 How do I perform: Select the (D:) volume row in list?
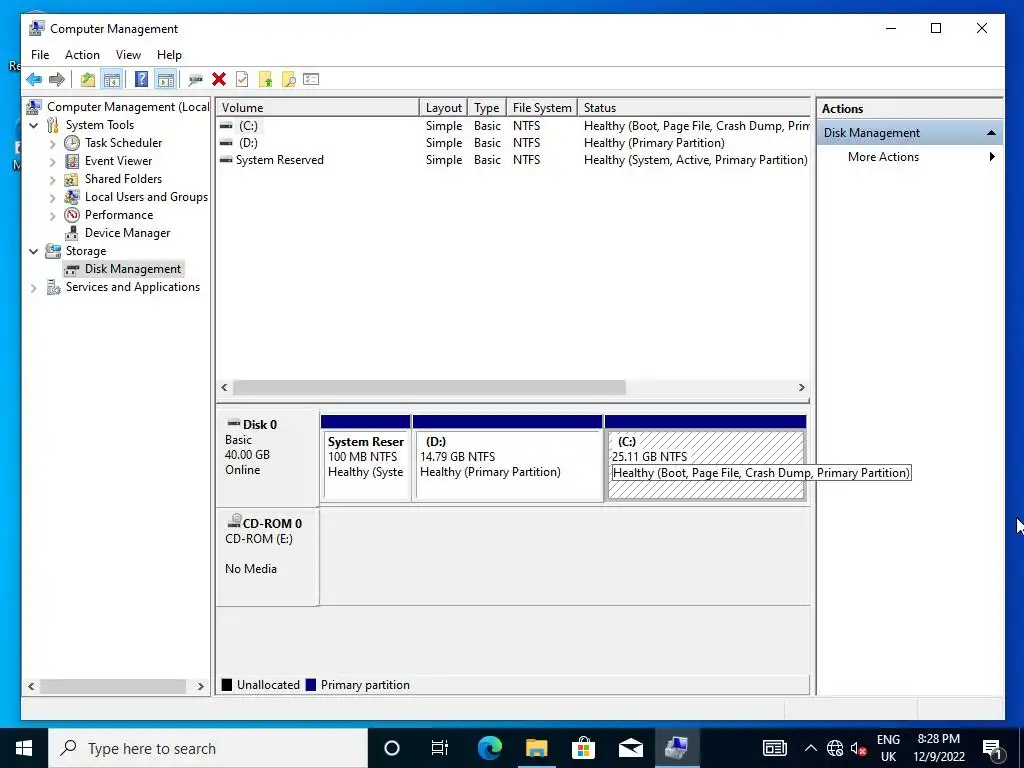[513, 143]
